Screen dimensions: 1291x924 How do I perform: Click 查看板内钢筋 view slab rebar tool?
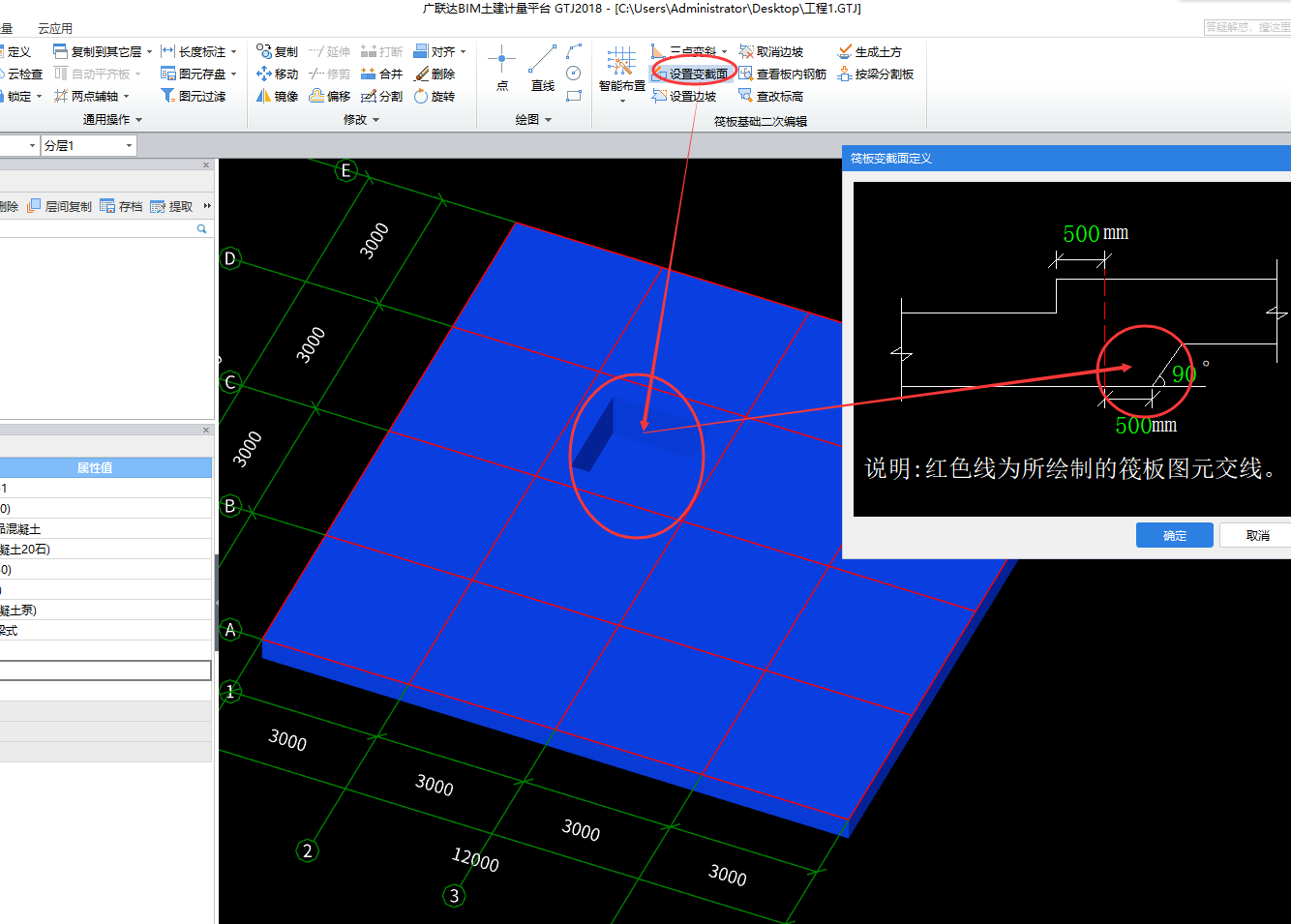click(x=783, y=75)
